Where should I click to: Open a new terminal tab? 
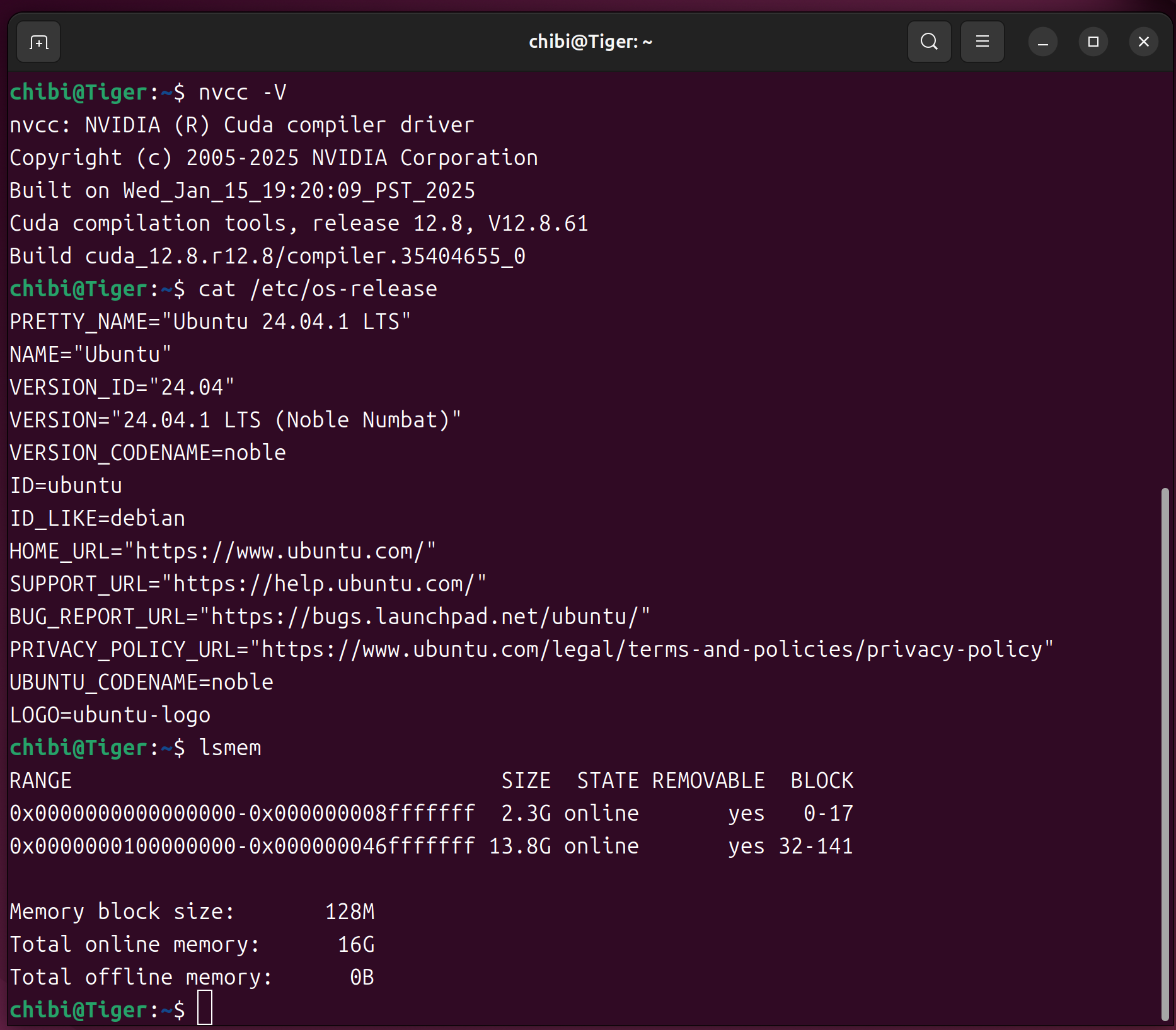38,42
